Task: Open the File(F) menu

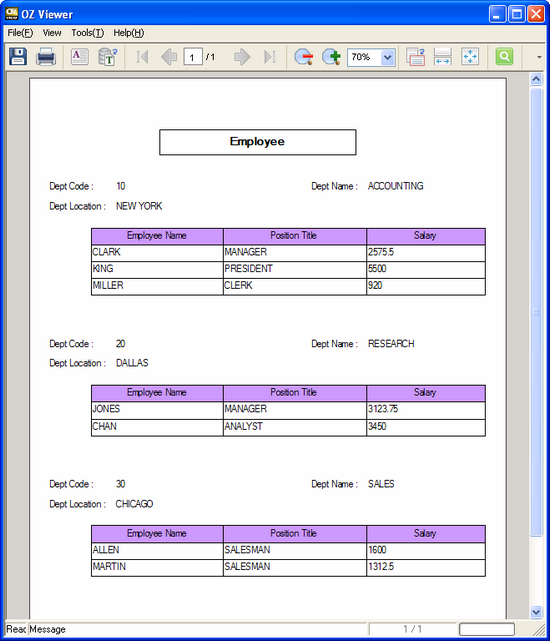Action: pos(20,33)
